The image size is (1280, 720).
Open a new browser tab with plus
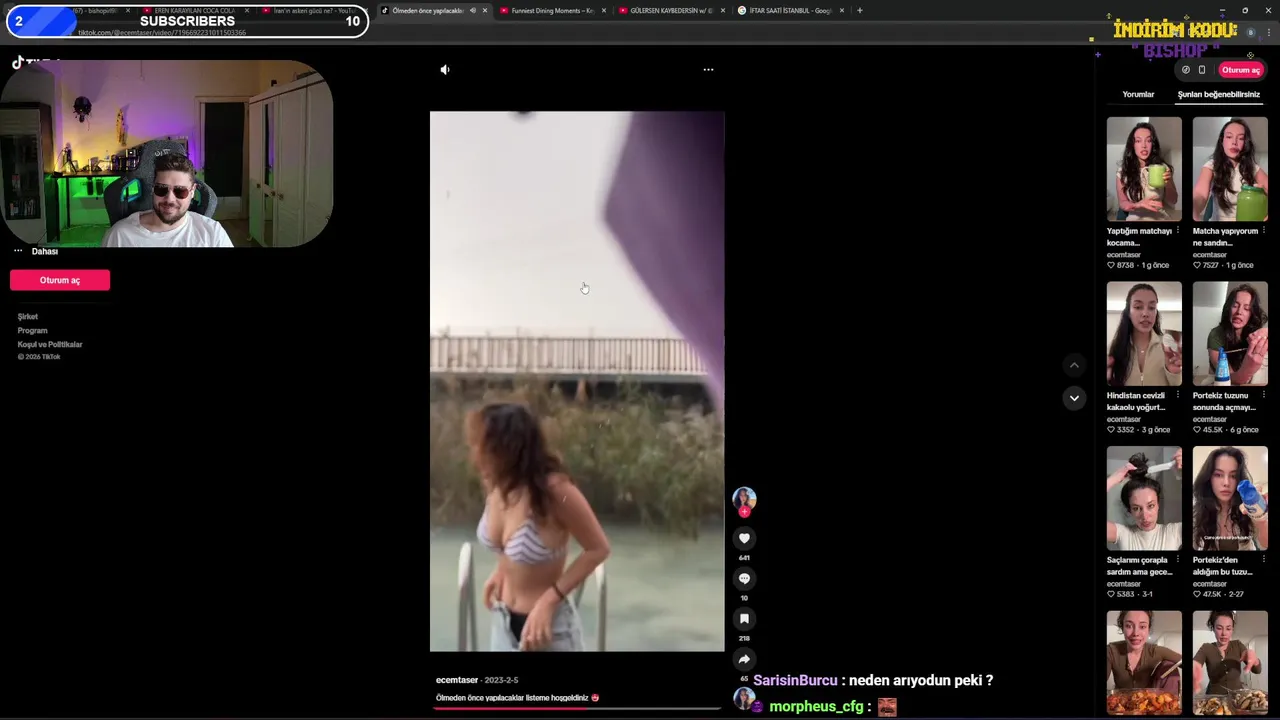coord(859,10)
